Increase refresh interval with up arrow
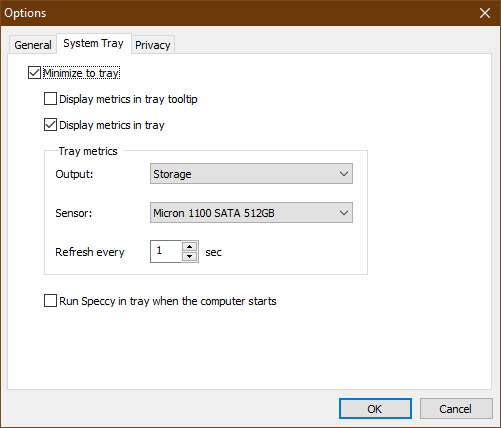This screenshot has width=501, height=428. pyautogui.click(x=190, y=247)
